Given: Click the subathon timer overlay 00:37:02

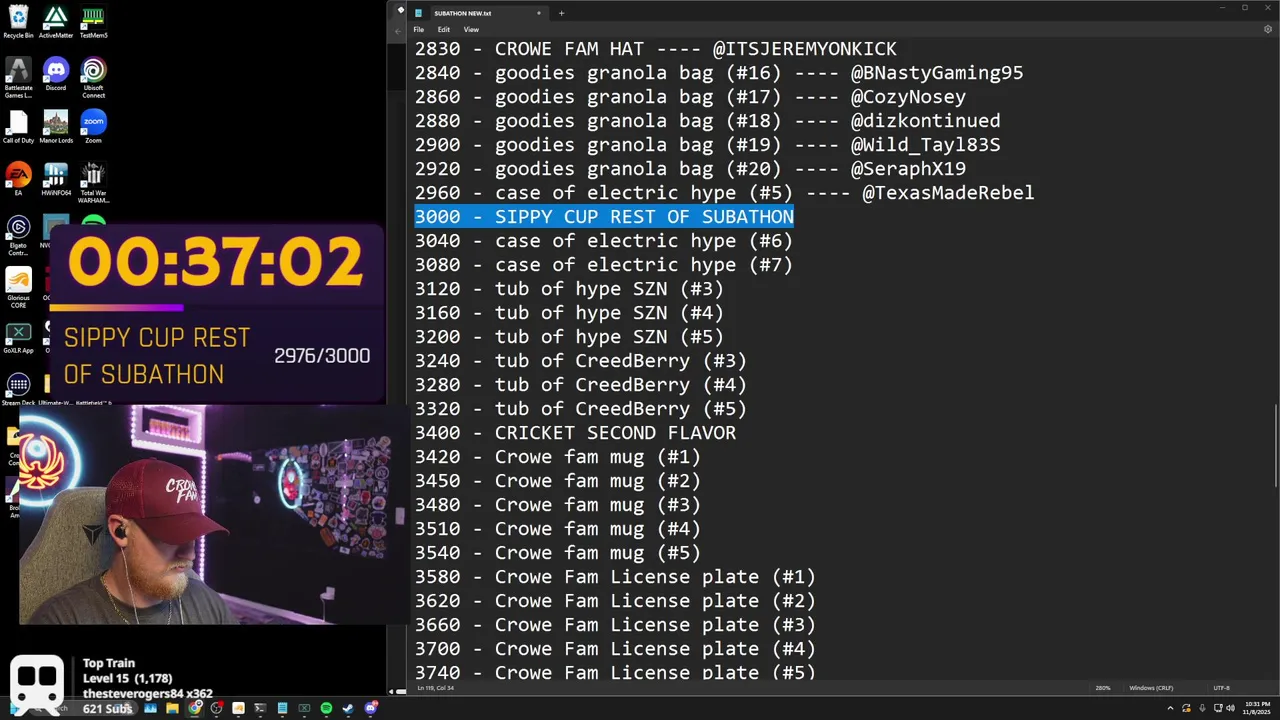Looking at the screenshot, I should click(215, 263).
